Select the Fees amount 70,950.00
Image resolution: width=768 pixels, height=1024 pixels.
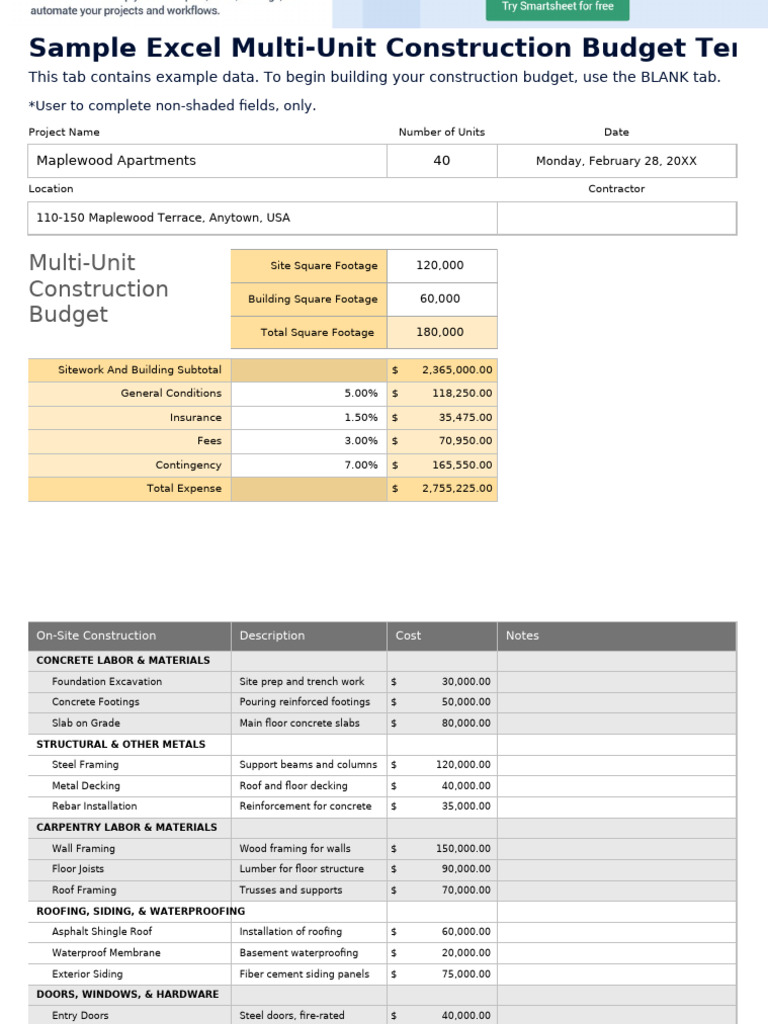coord(442,441)
